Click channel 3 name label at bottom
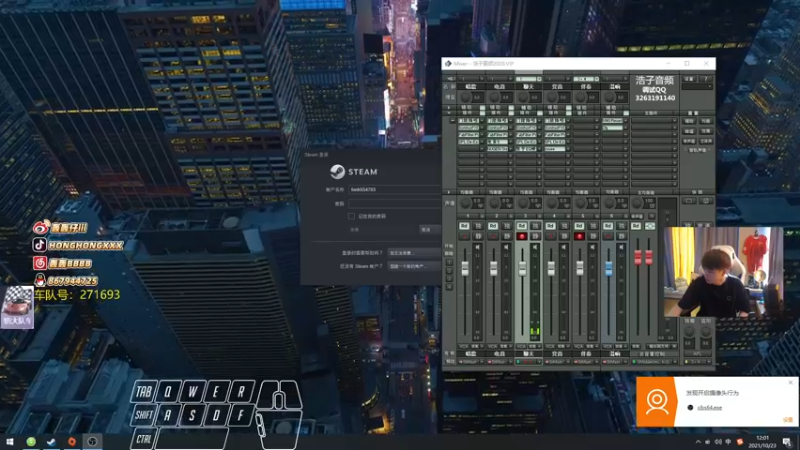The image size is (800, 450). 528,354
